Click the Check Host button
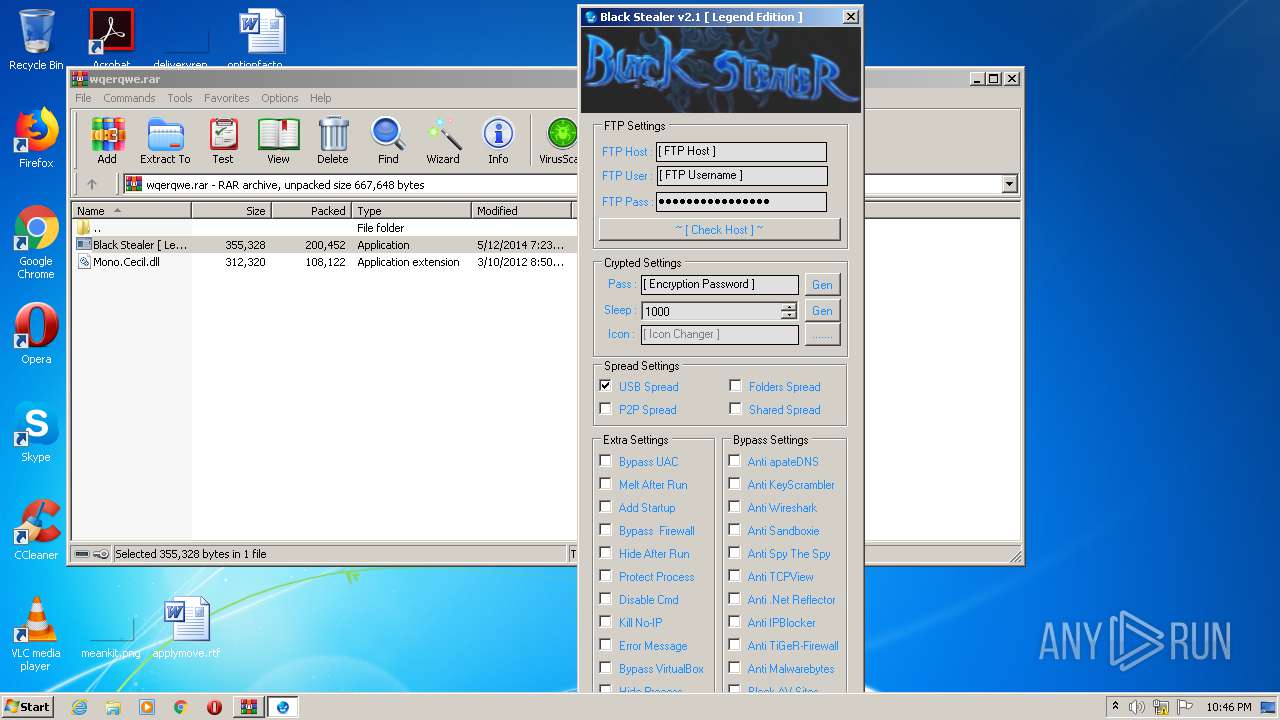 pyautogui.click(x=719, y=229)
